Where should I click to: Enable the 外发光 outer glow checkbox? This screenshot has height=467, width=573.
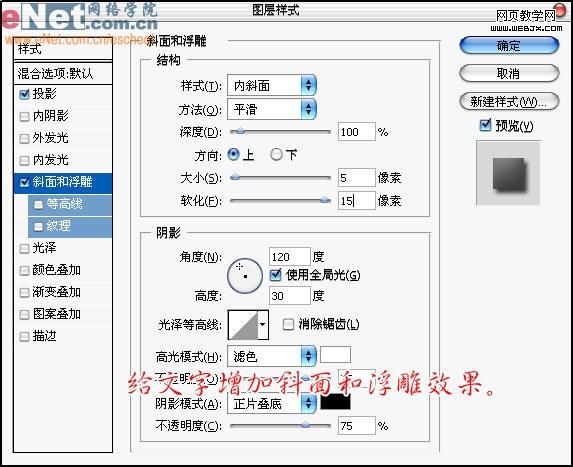pyautogui.click(x=24, y=138)
